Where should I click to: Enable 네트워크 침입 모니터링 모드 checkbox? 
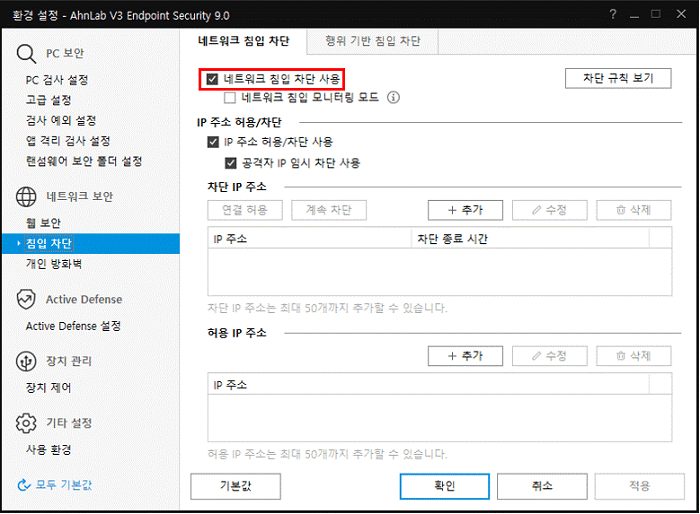230,97
